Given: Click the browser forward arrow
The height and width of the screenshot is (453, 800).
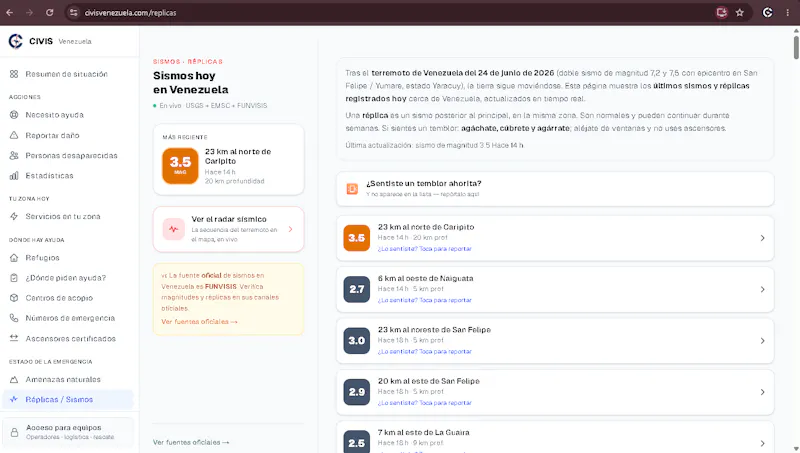Looking at the screenshot, I should coord(29,13).
